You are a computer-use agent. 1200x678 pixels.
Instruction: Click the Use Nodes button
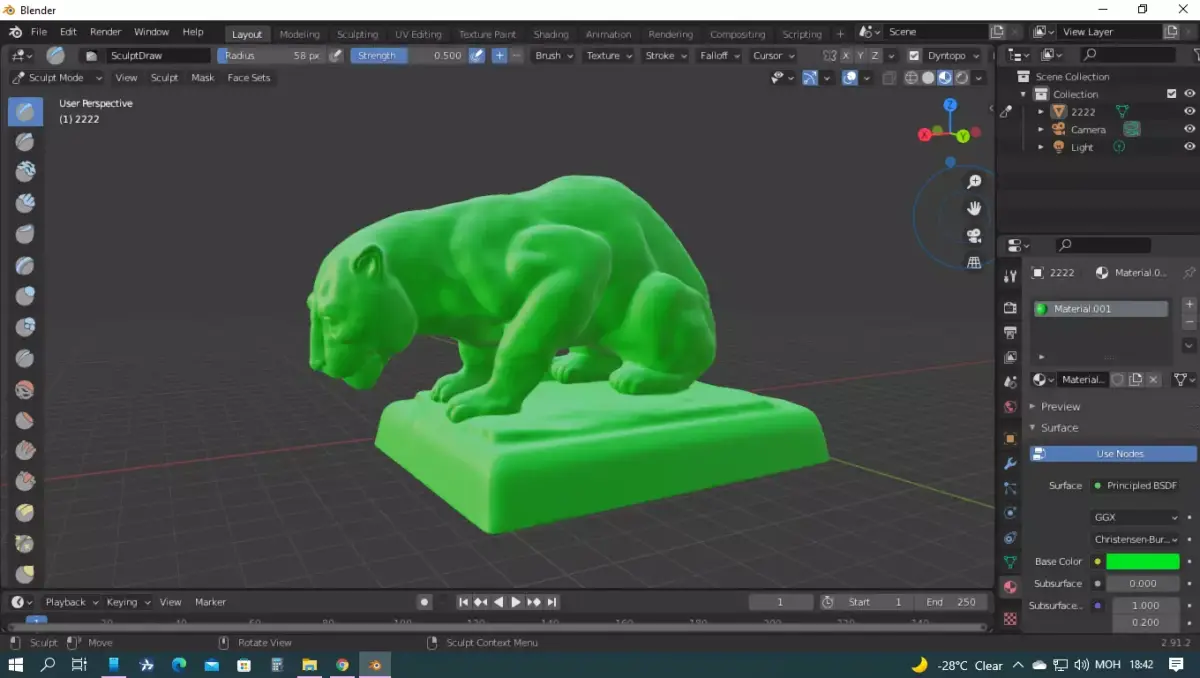tap(1113, 454)
